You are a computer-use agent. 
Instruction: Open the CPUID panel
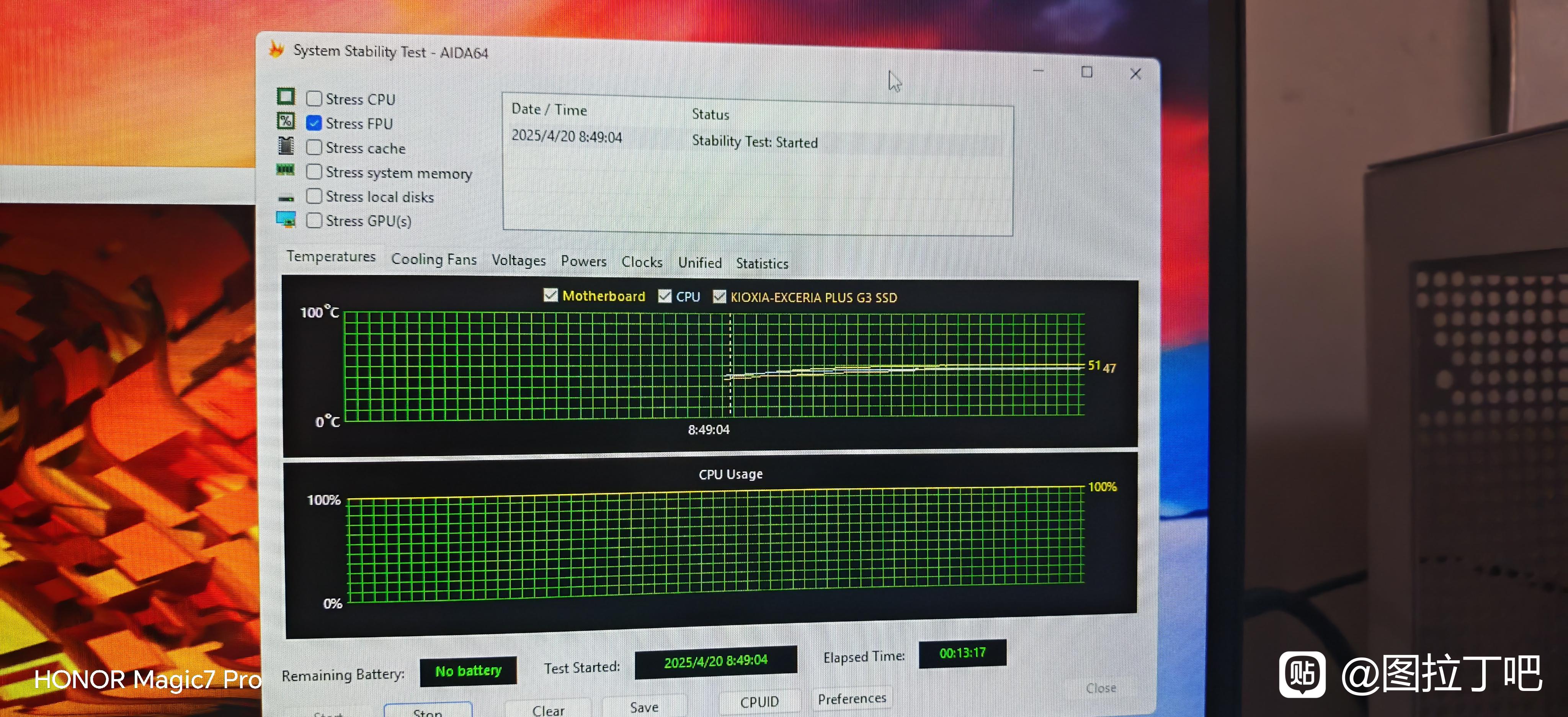(759, 702)
